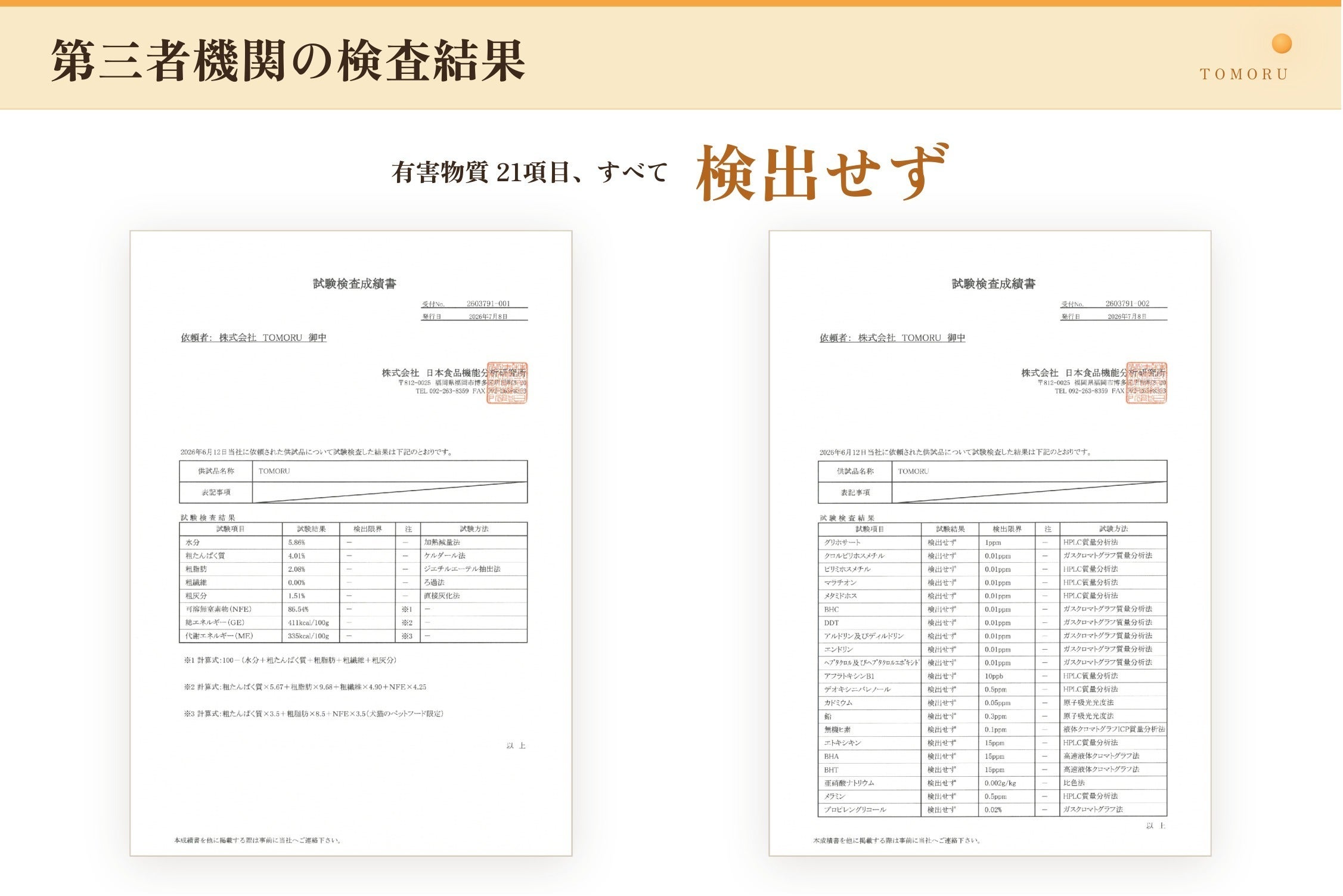Click the アルドリン及びディルドリン row label
The width and height of the screenshot is (1343, 896).
click(864, 636)
